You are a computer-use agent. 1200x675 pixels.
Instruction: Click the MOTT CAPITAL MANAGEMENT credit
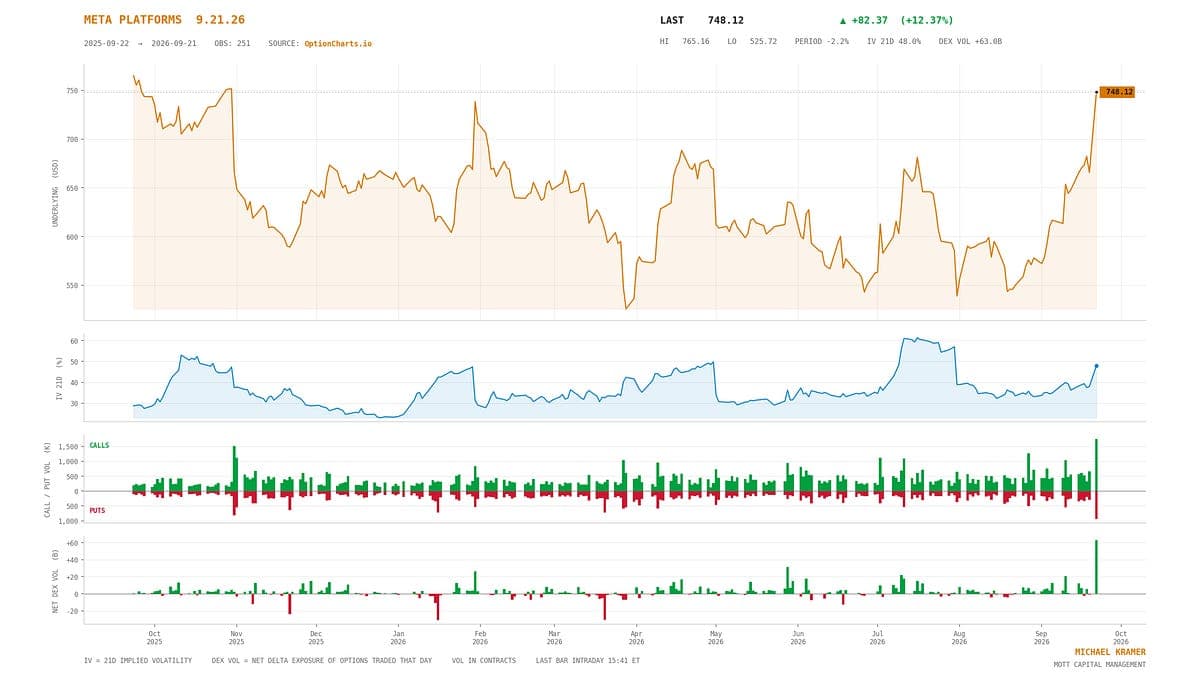click(1100, 664)
